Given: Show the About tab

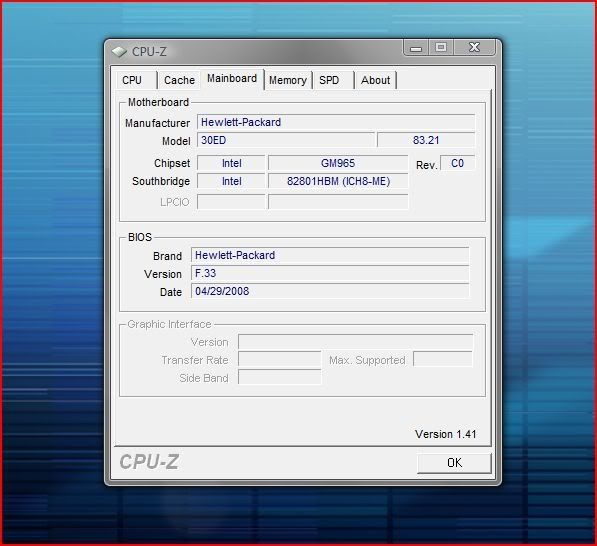Looking at the screenshot, I should pyautogui.click(x=376, y=80).
